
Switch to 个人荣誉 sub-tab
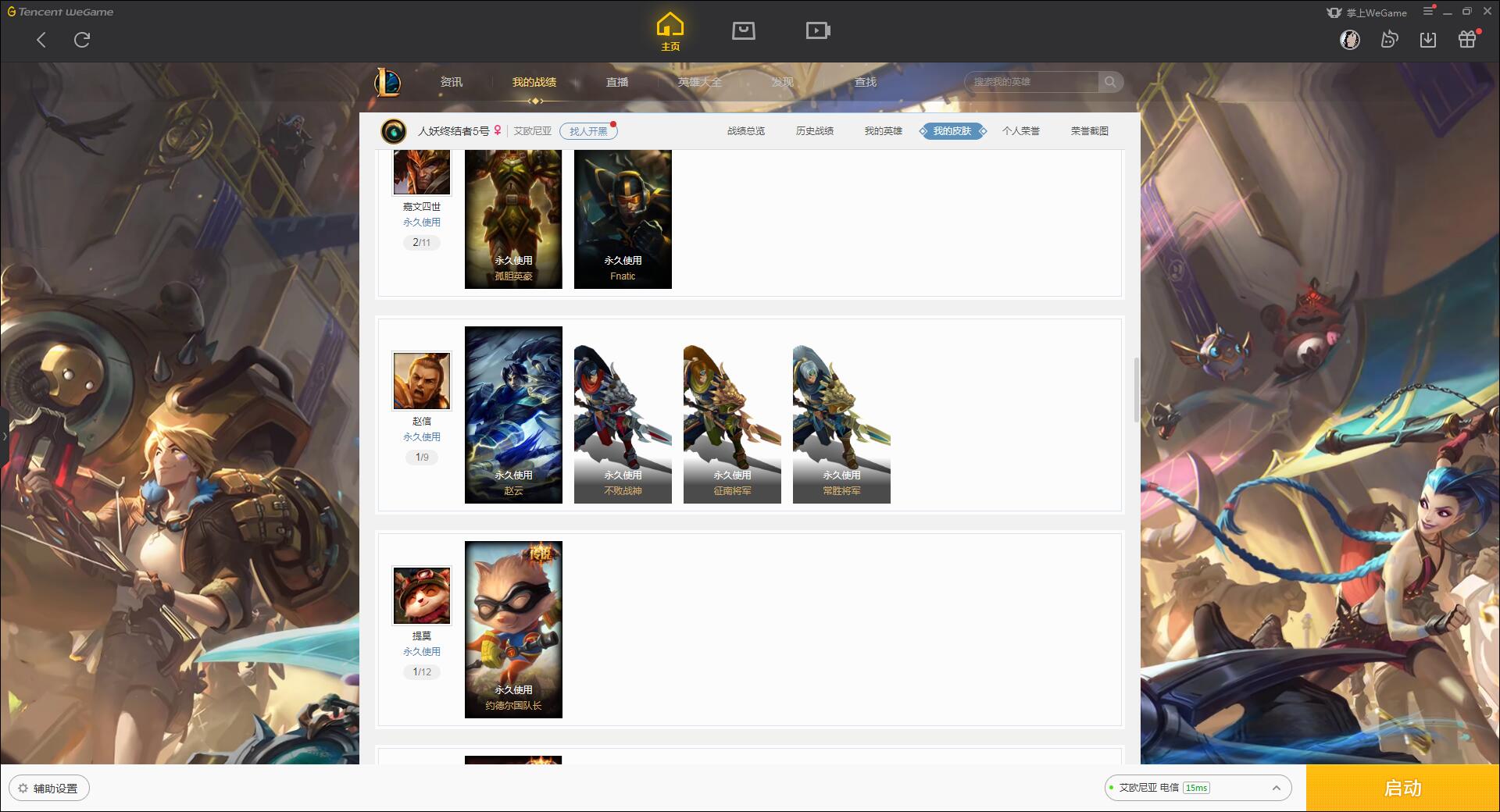pos(1021,131)
